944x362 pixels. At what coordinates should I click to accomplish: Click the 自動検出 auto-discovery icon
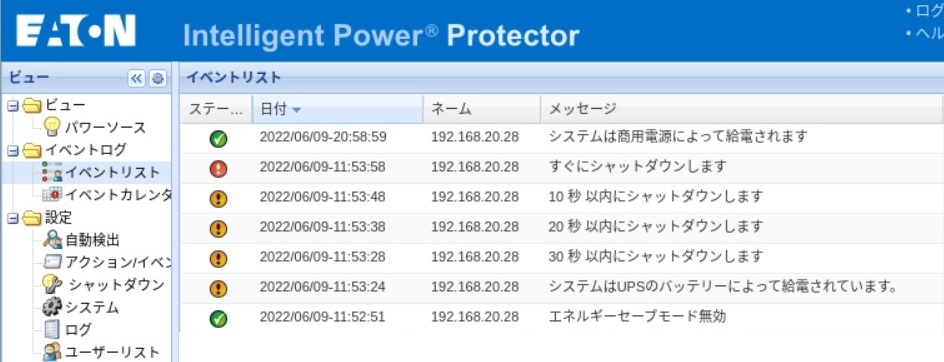[52, 240]
